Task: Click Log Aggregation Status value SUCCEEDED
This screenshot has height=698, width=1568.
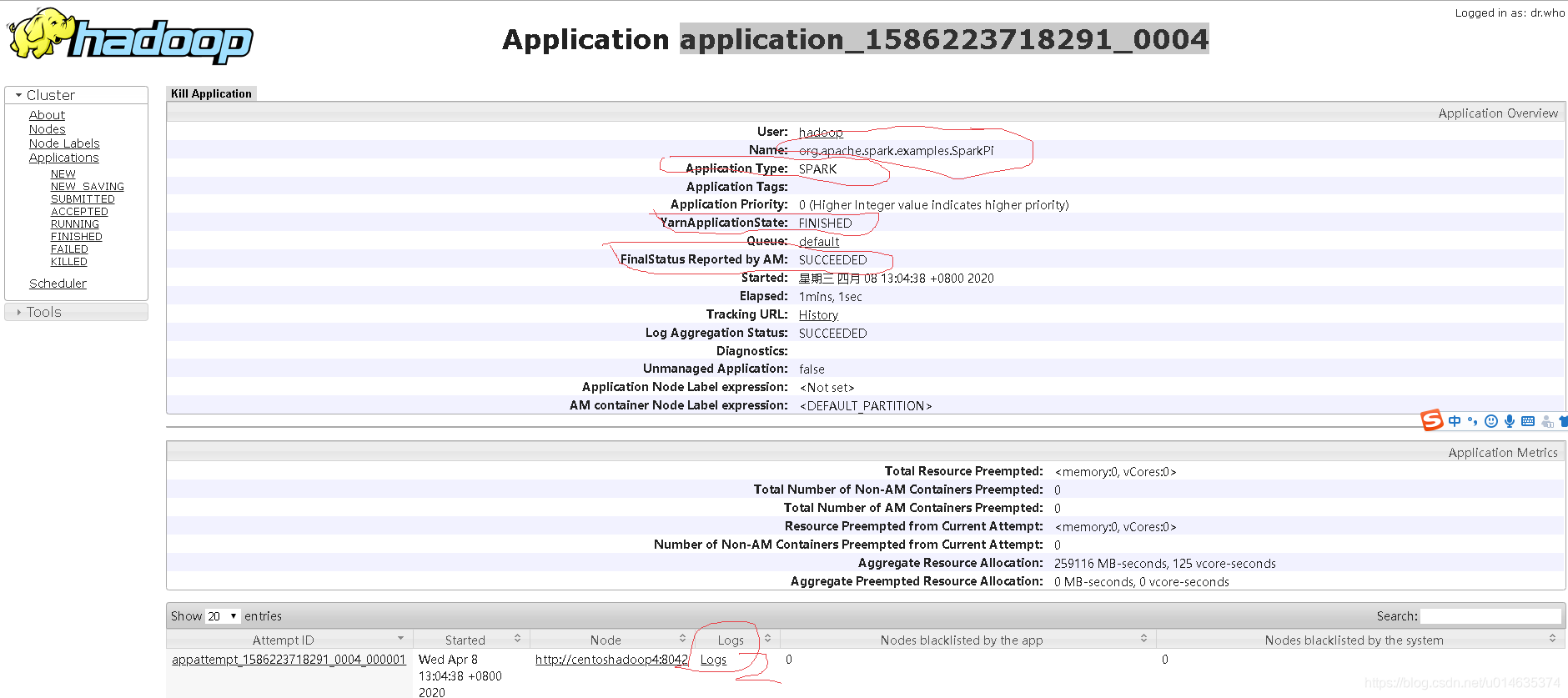Action: pos(832,334)
